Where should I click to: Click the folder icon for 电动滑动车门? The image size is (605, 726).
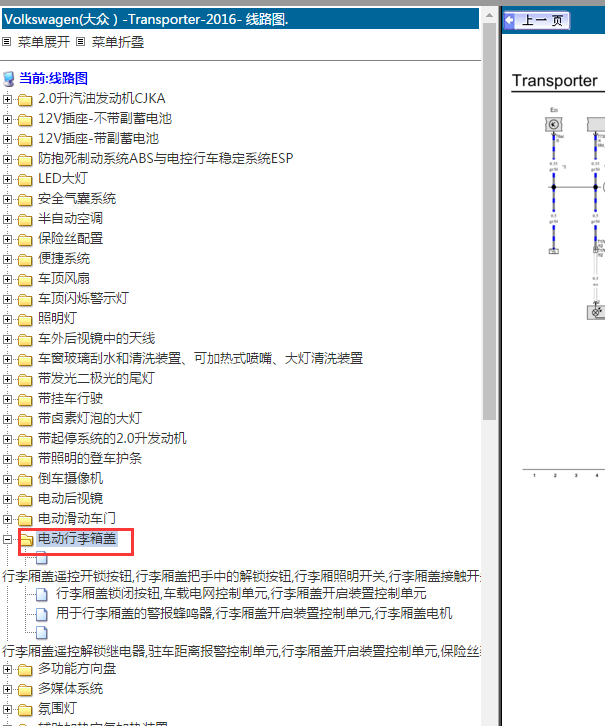coord(25,519)
